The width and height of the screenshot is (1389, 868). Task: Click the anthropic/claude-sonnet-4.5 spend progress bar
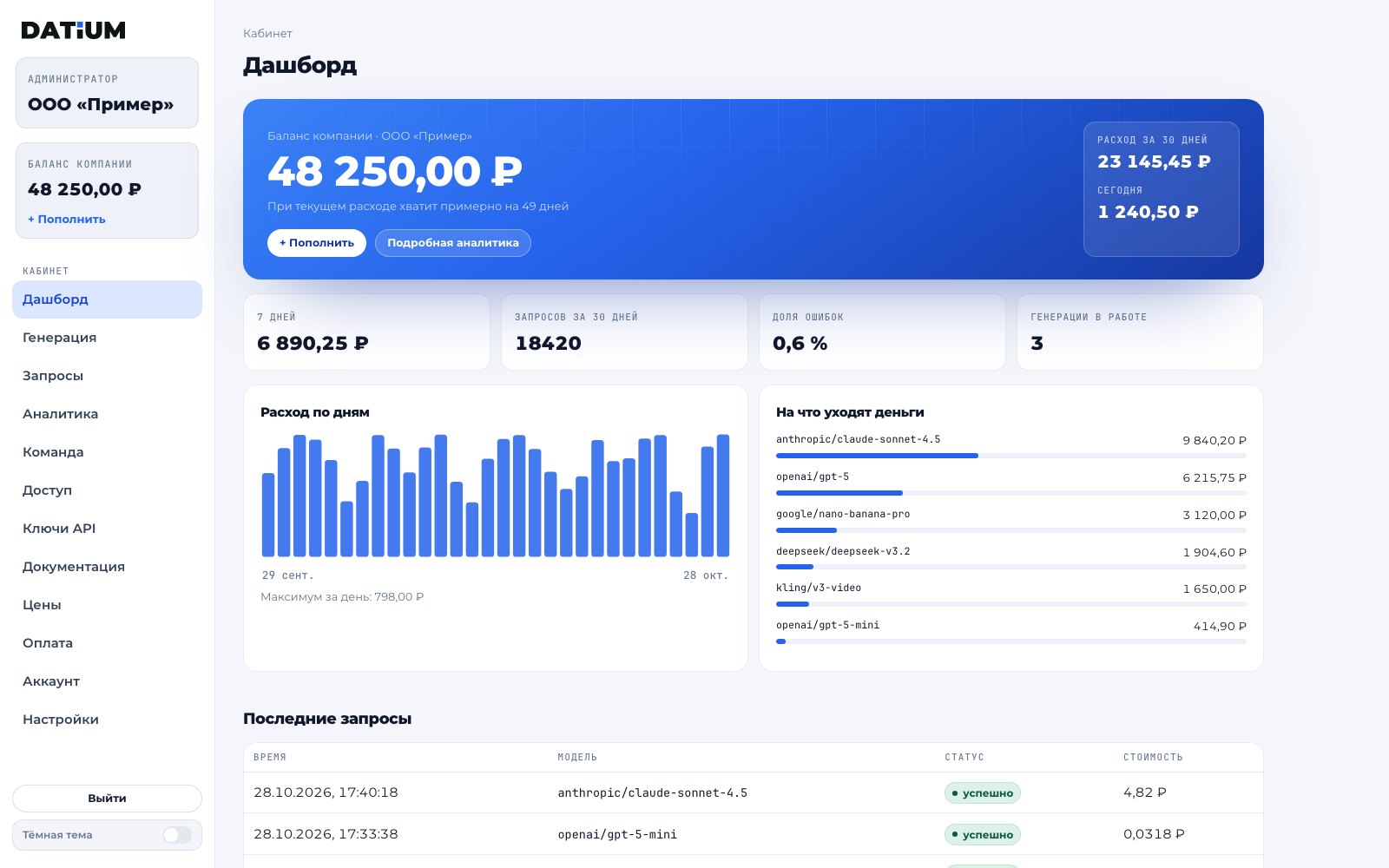1011,456
